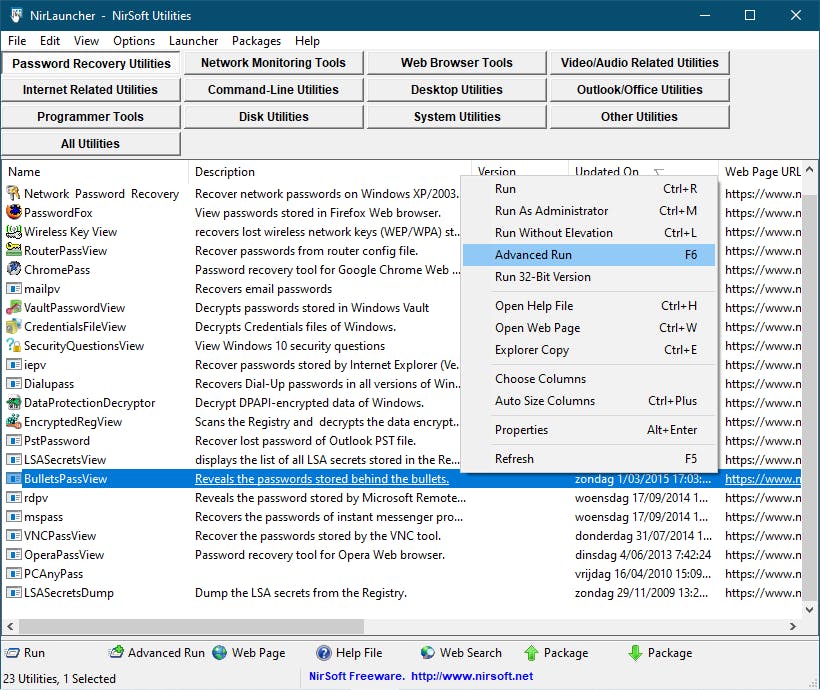
Task: Open the Launcher menu
Action: click(x=193, y=41)
